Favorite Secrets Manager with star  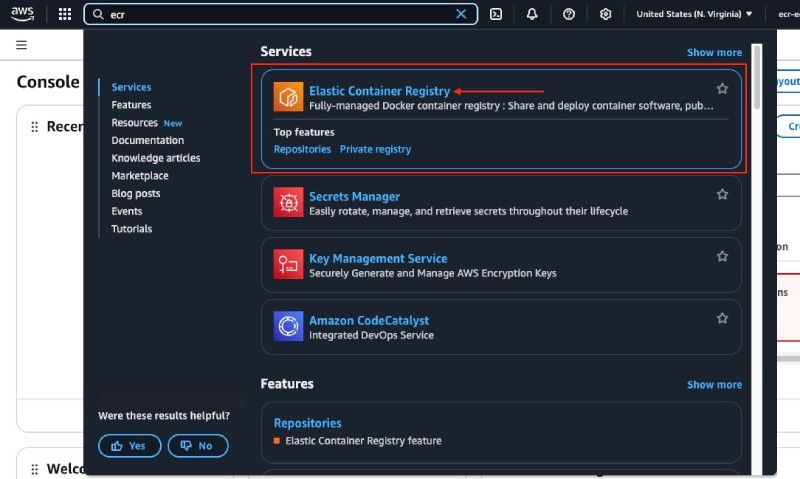[722, 194]
